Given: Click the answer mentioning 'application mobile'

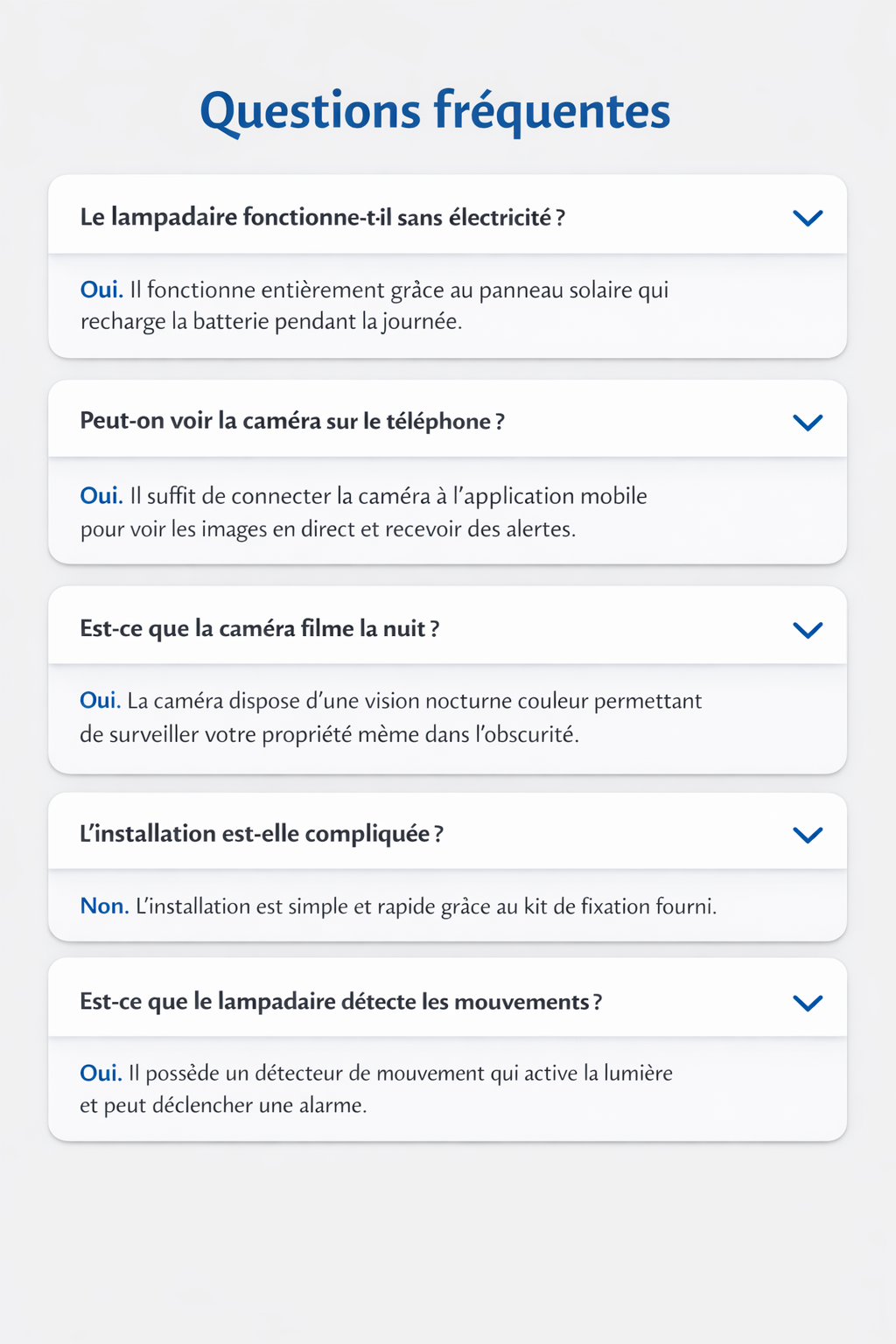Looking at the screenshot, I should click(364, 512).
